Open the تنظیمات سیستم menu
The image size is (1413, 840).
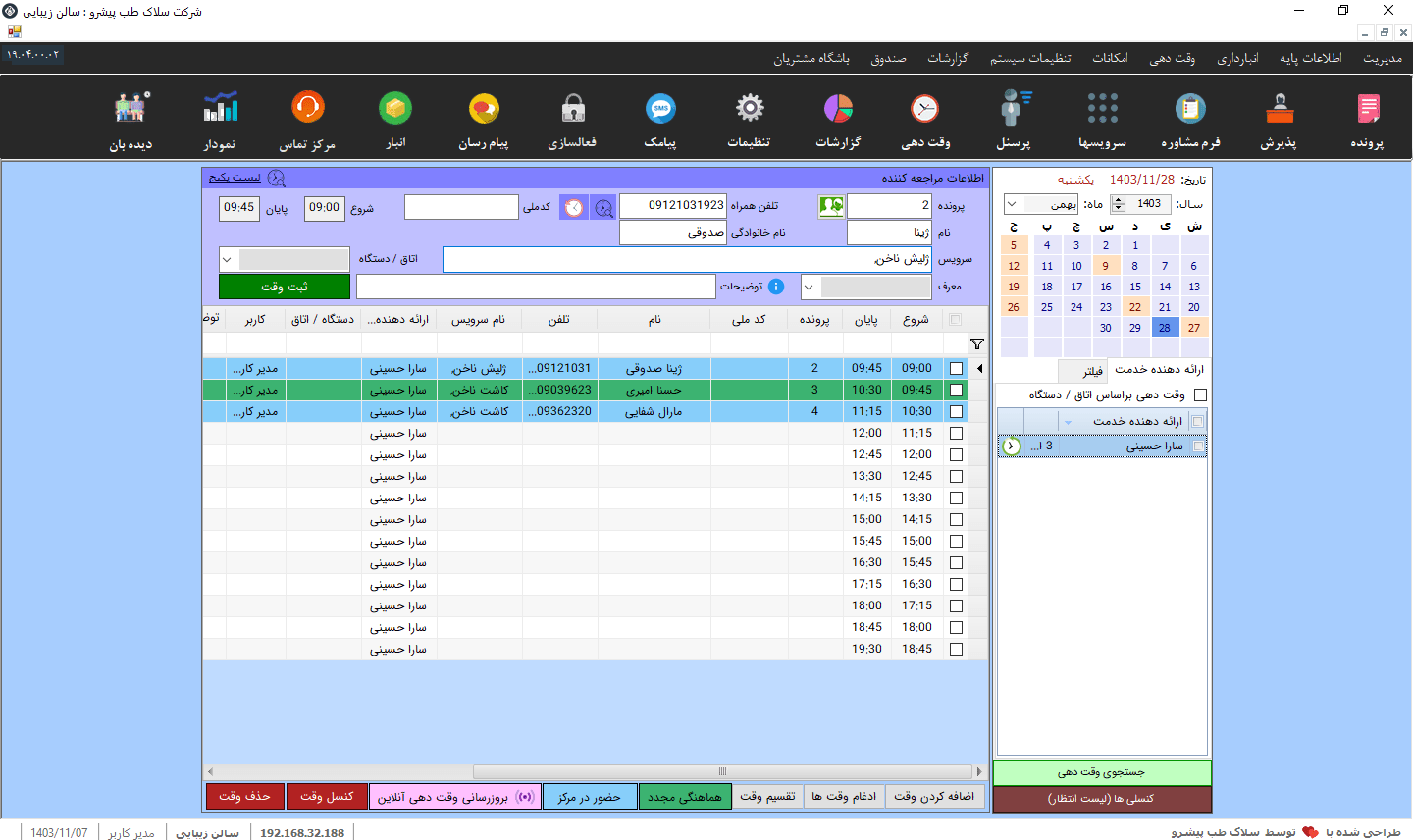pos(1030,59)
